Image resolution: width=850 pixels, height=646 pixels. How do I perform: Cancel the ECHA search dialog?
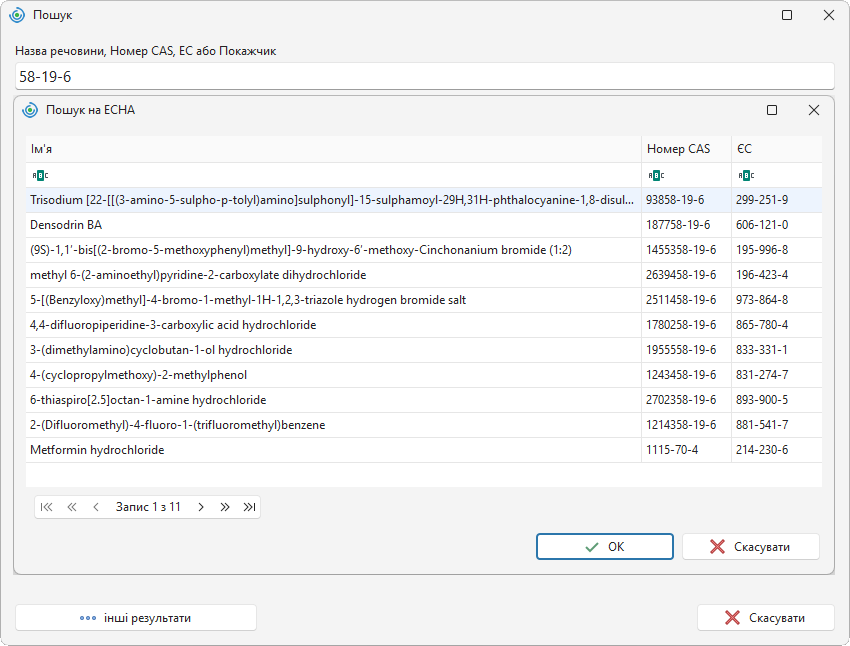tap(751, 546)
